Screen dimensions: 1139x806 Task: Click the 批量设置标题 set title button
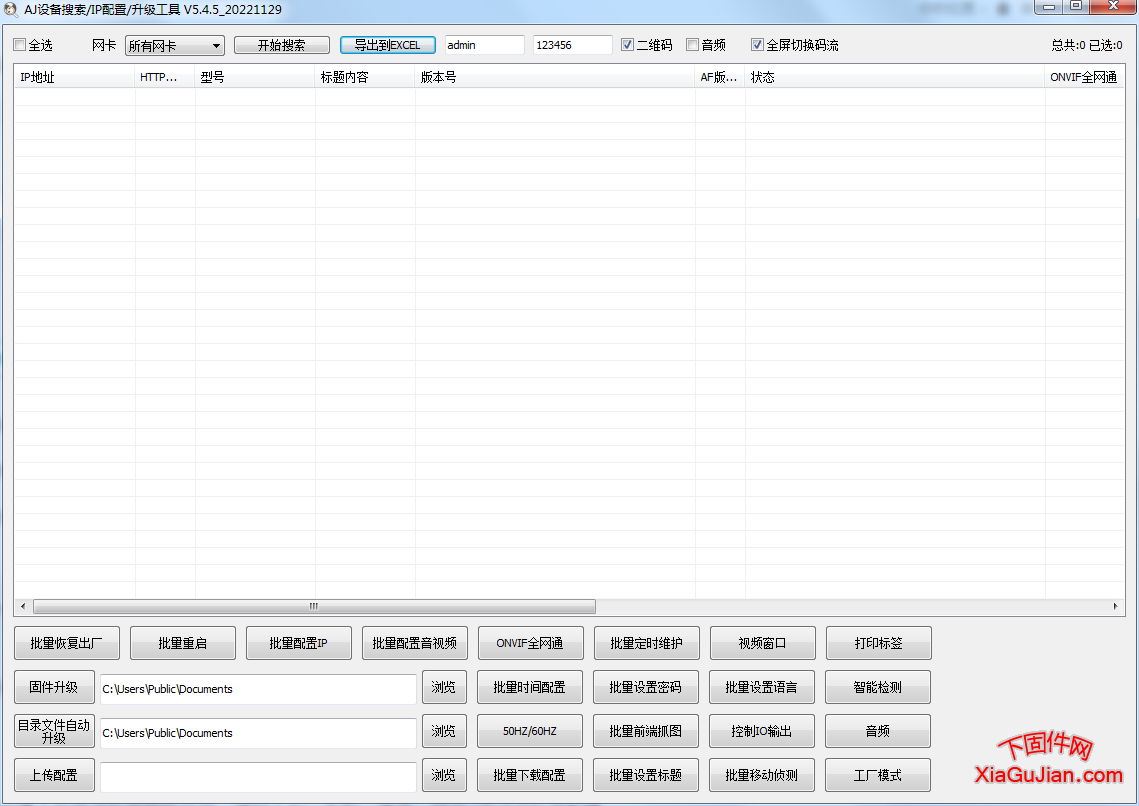click(646, 776)
